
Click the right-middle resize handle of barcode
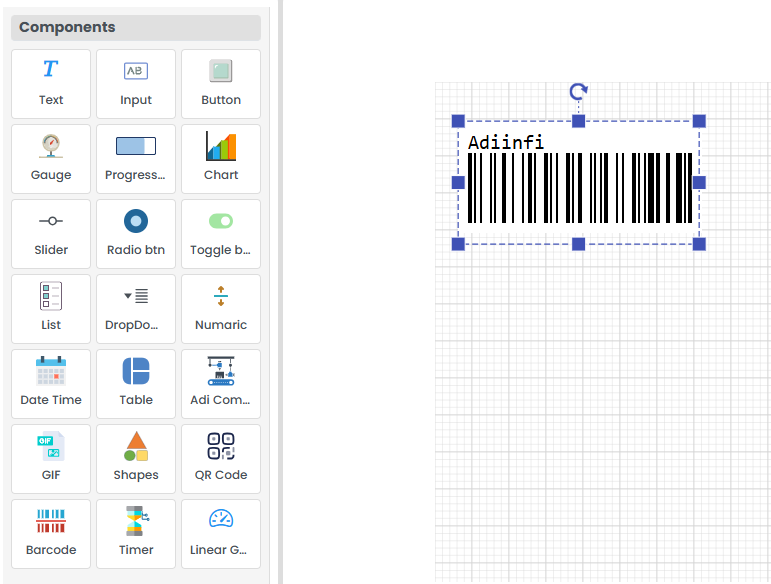tap(699, 182)
